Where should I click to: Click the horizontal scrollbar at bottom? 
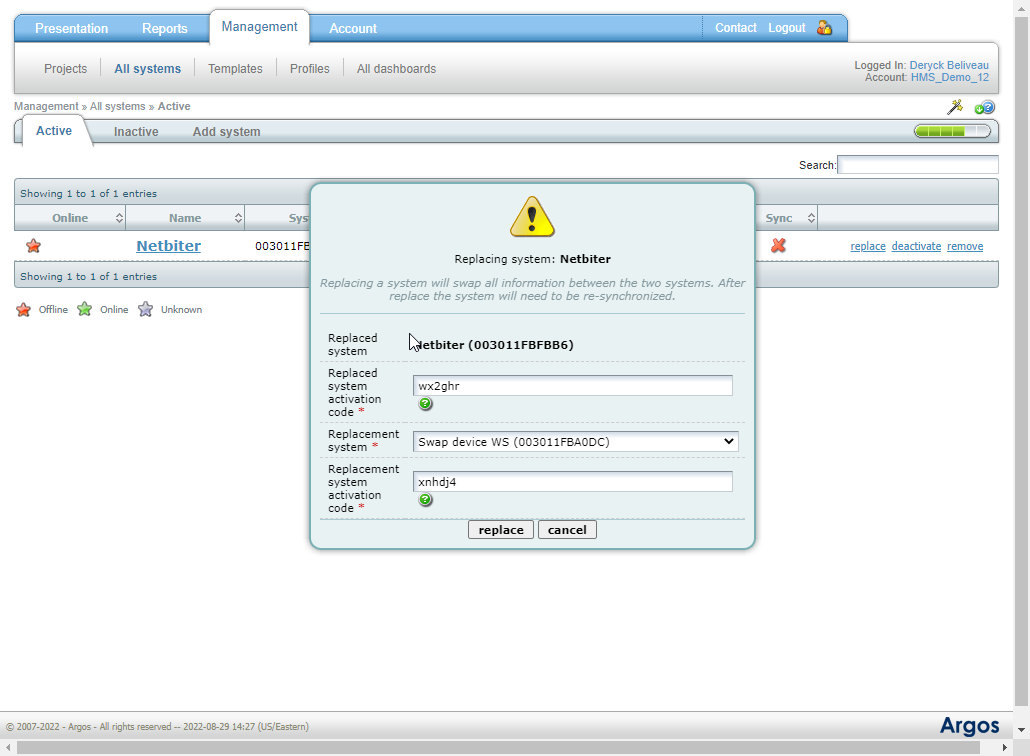pyautogui.click(x=498, y=747)
